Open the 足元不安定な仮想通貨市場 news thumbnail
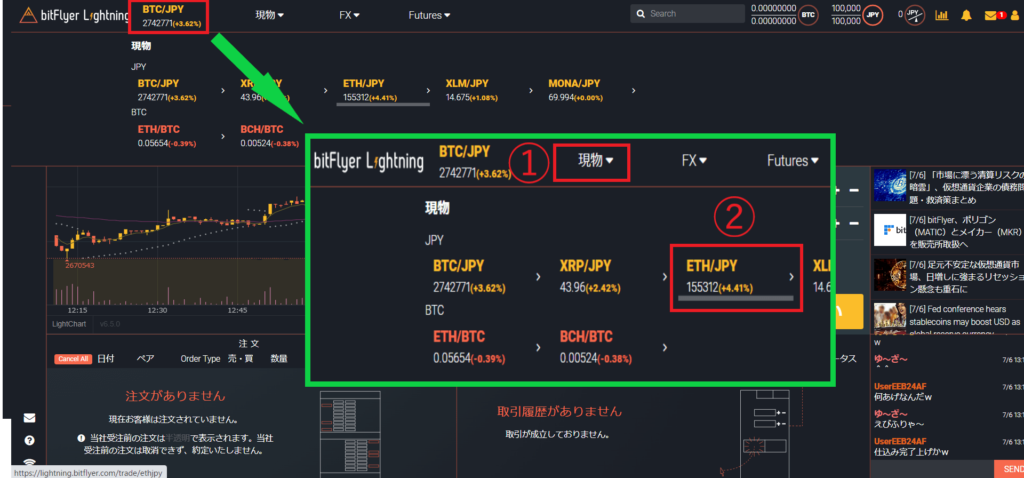 pos(890,275)
